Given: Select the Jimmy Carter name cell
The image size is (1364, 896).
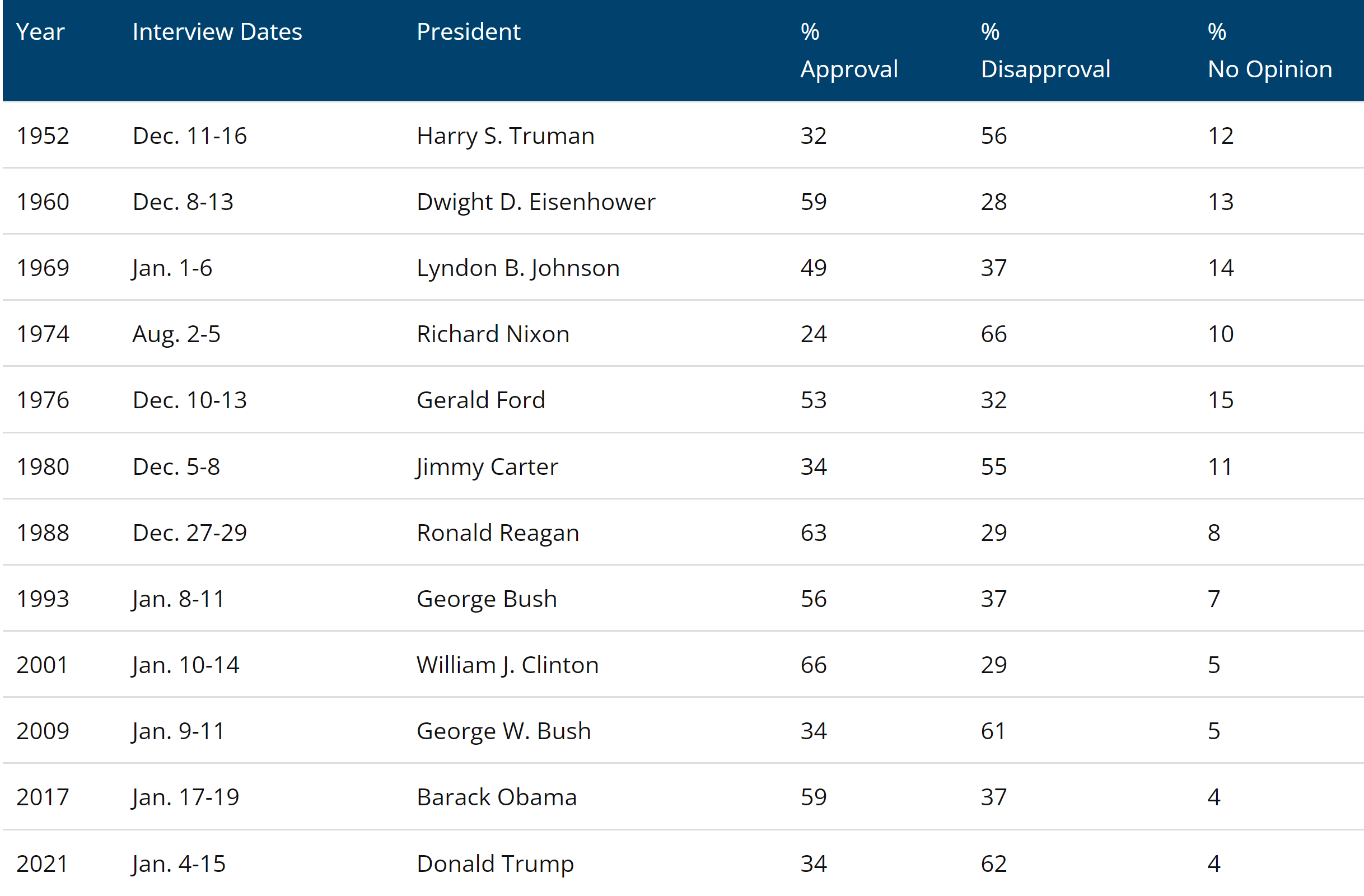Looking at the screenshot, I should [x=487, y=466].
